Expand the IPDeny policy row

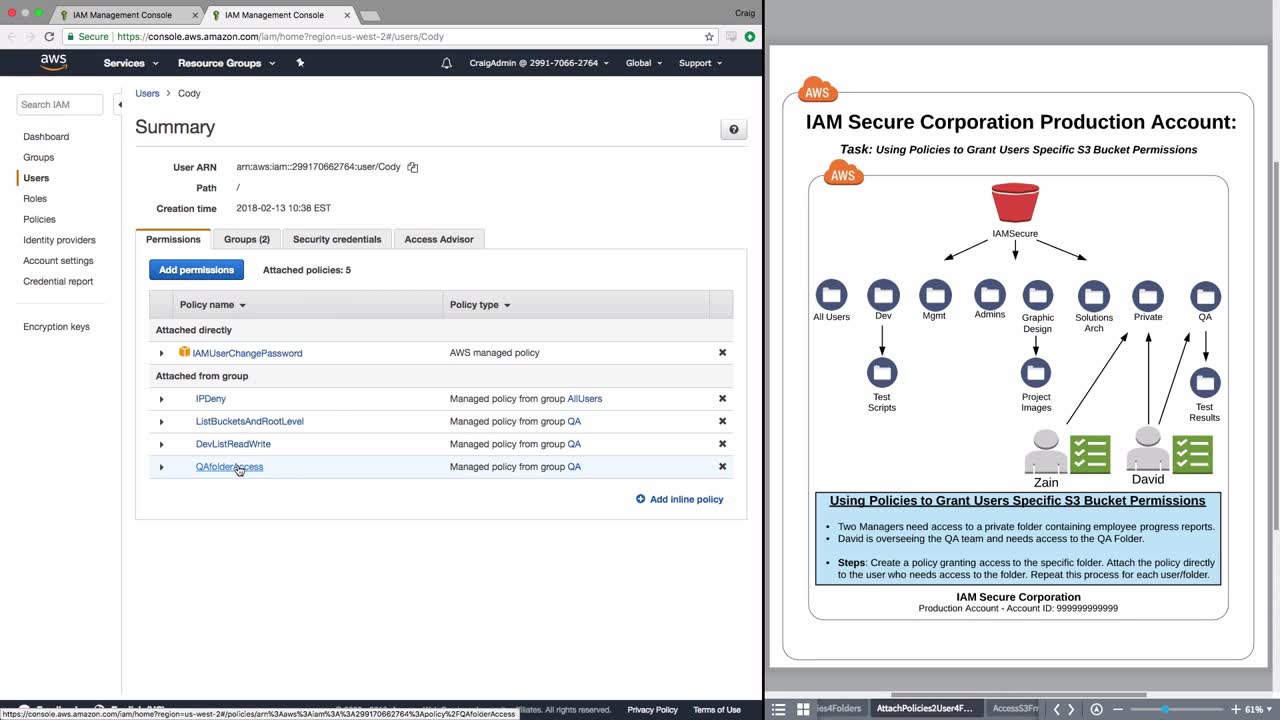(161, 399)
